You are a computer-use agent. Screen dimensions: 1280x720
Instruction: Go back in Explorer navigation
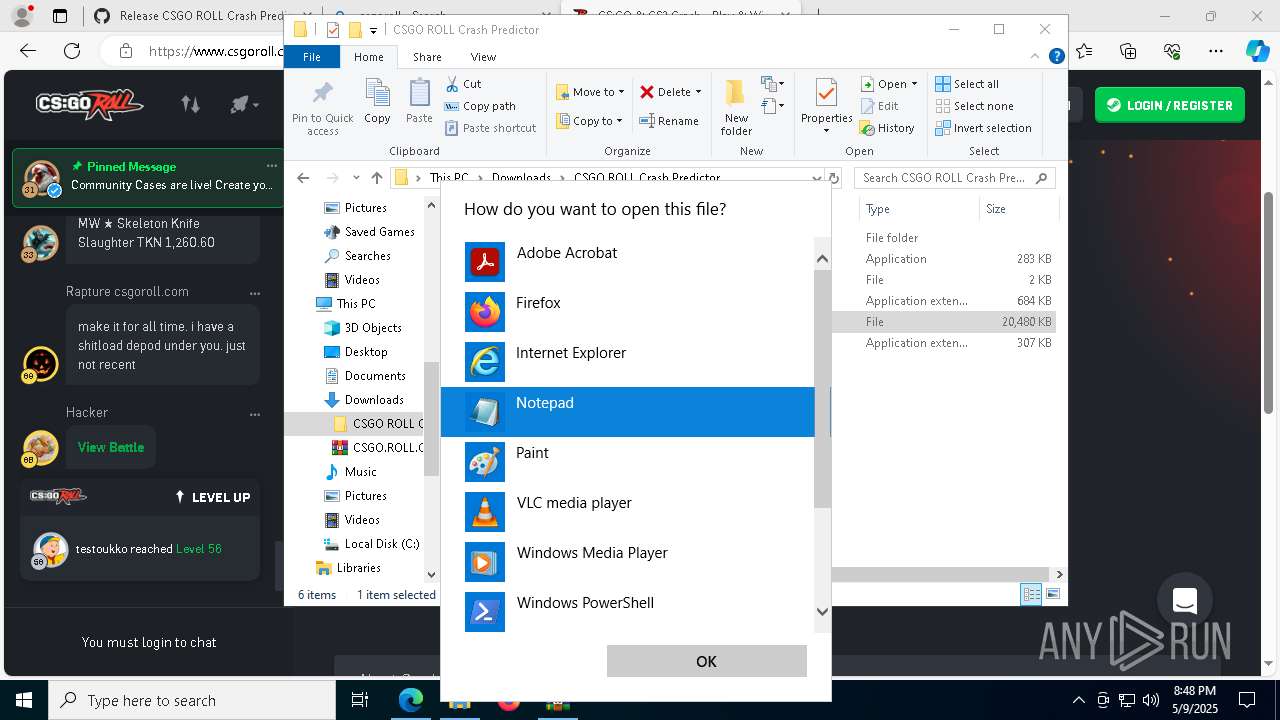pos(303,178)
